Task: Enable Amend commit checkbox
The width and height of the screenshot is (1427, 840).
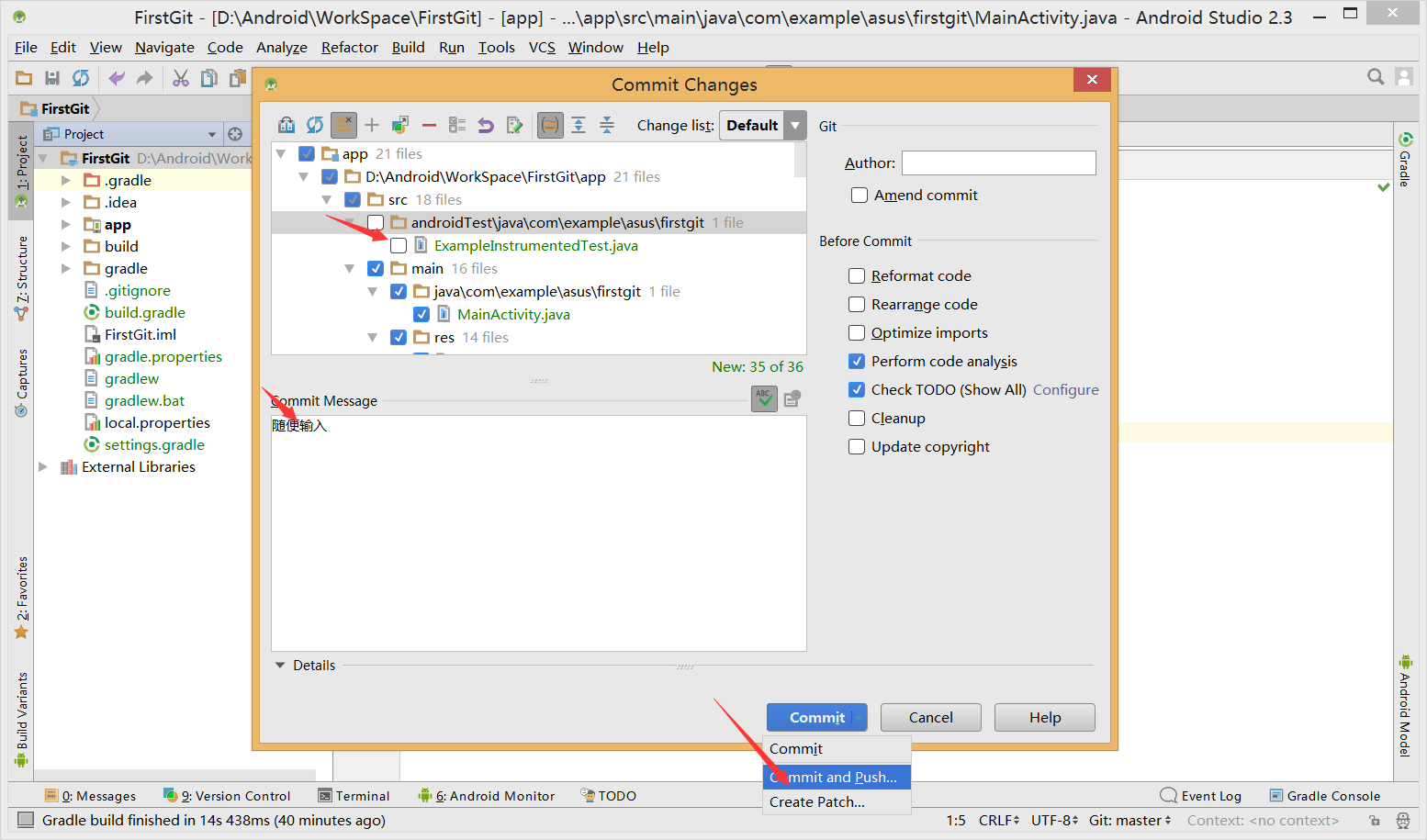Action: pos(860,196)
